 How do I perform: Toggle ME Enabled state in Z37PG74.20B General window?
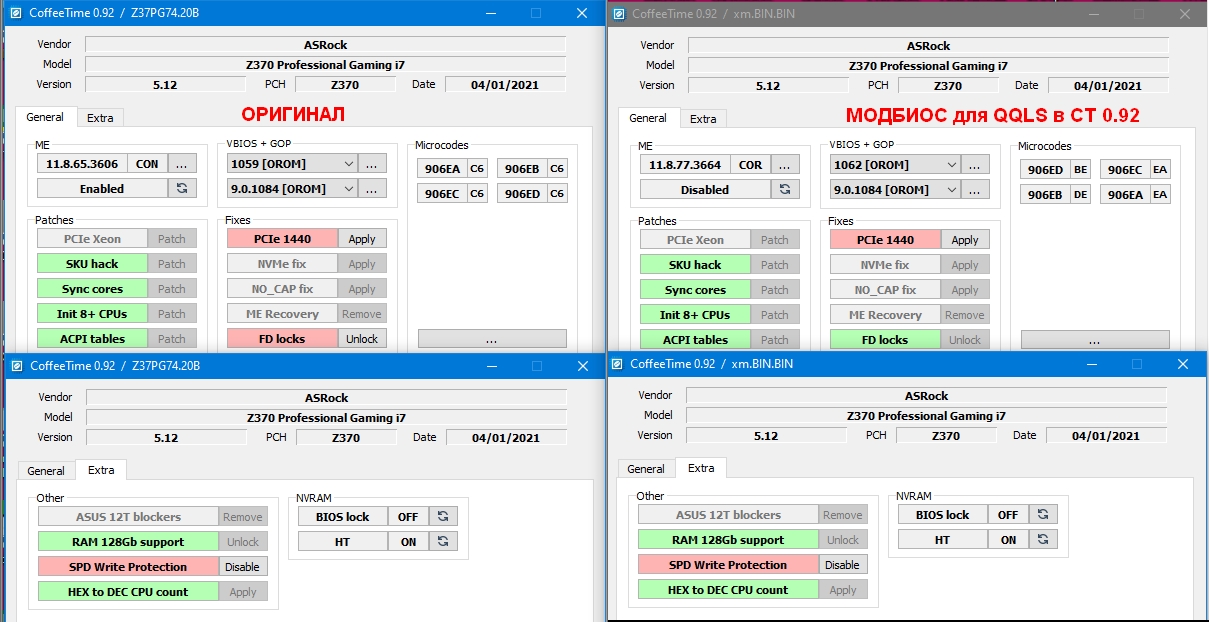(x=102, y=188)
